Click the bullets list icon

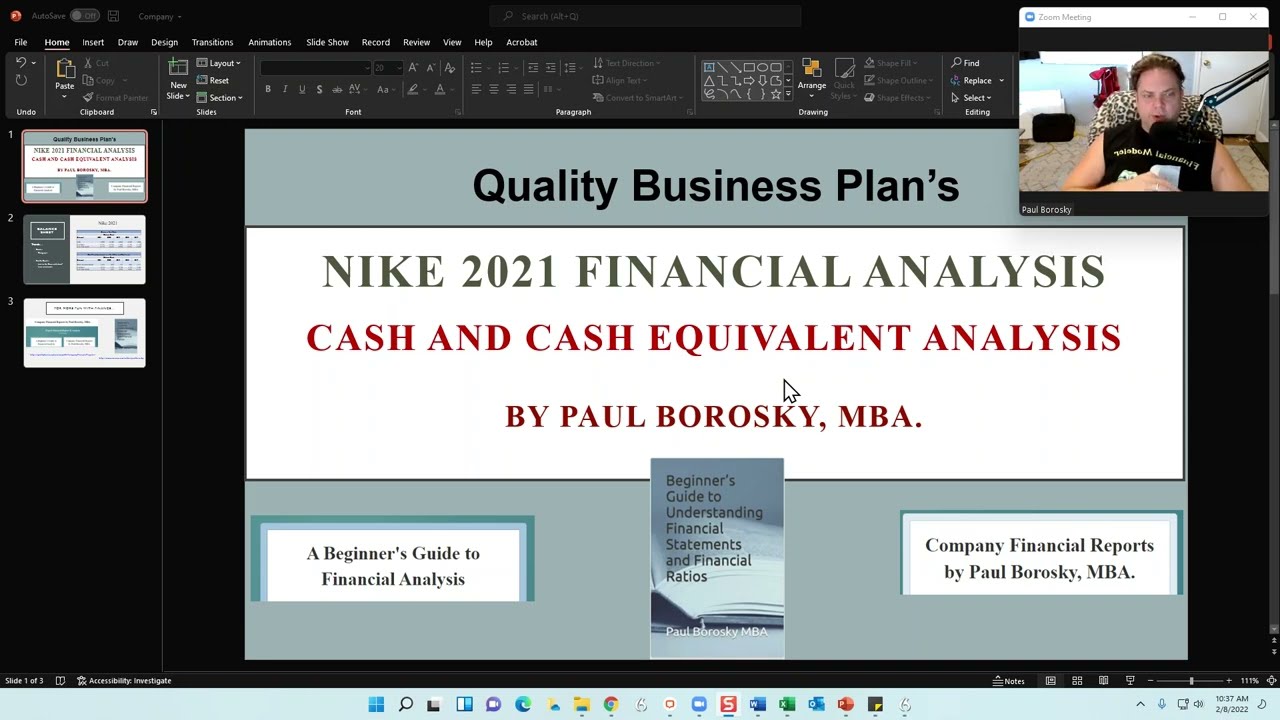point(478,67)
